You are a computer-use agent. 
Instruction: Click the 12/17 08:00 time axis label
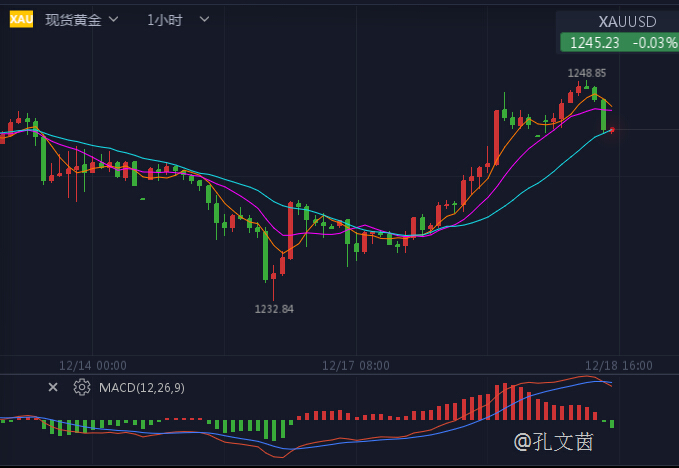pos(356,366)
